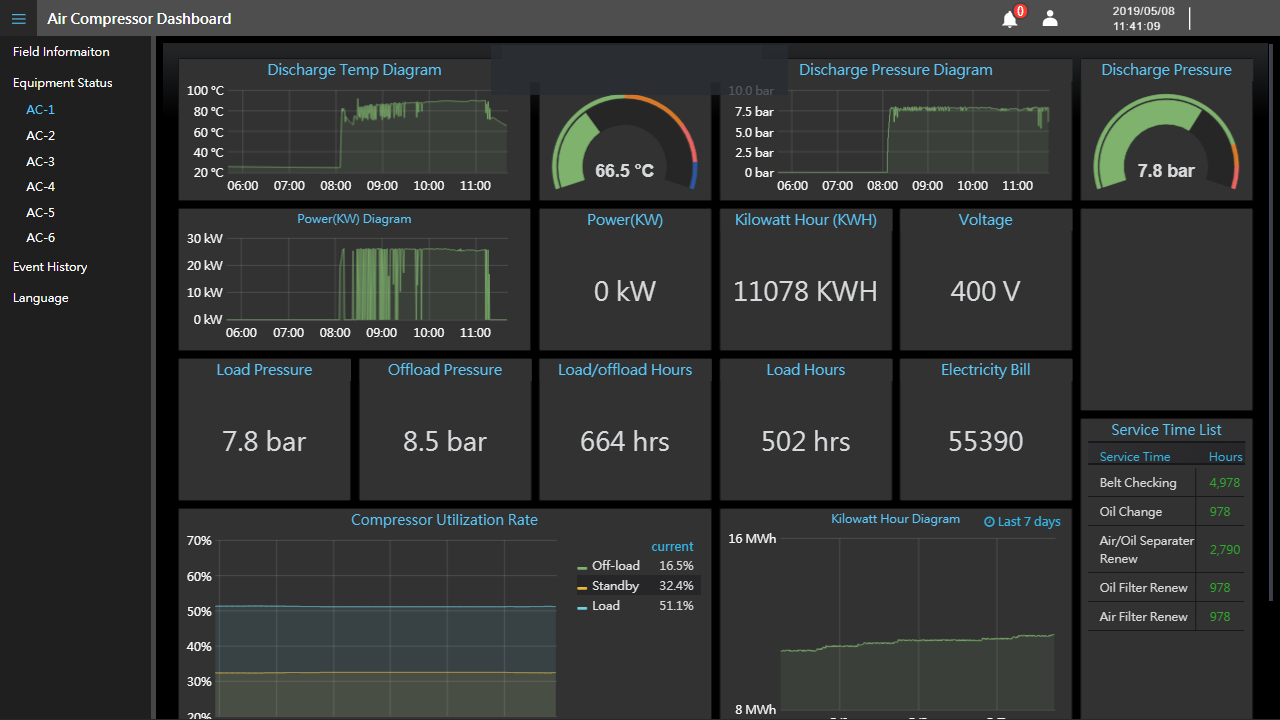1280x720 pixels.
Task: Click the Air Compressor Dashboard title
Action: tap(139, 18)
